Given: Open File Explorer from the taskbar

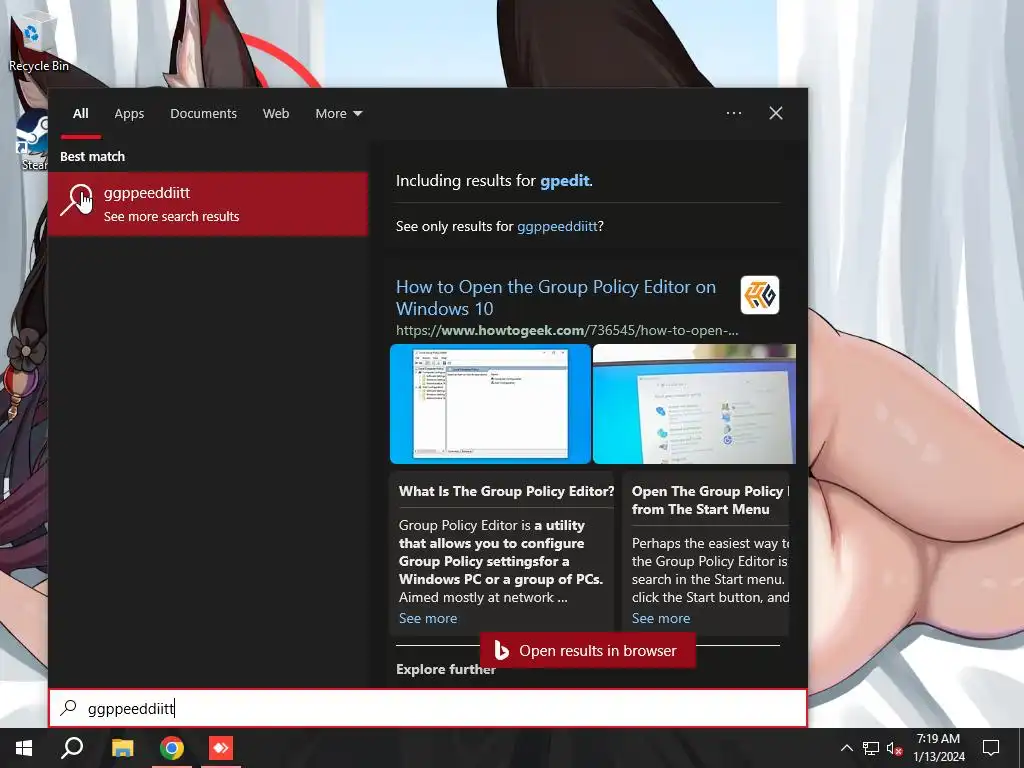Looking at the screenshot, I should coord(122,748).
